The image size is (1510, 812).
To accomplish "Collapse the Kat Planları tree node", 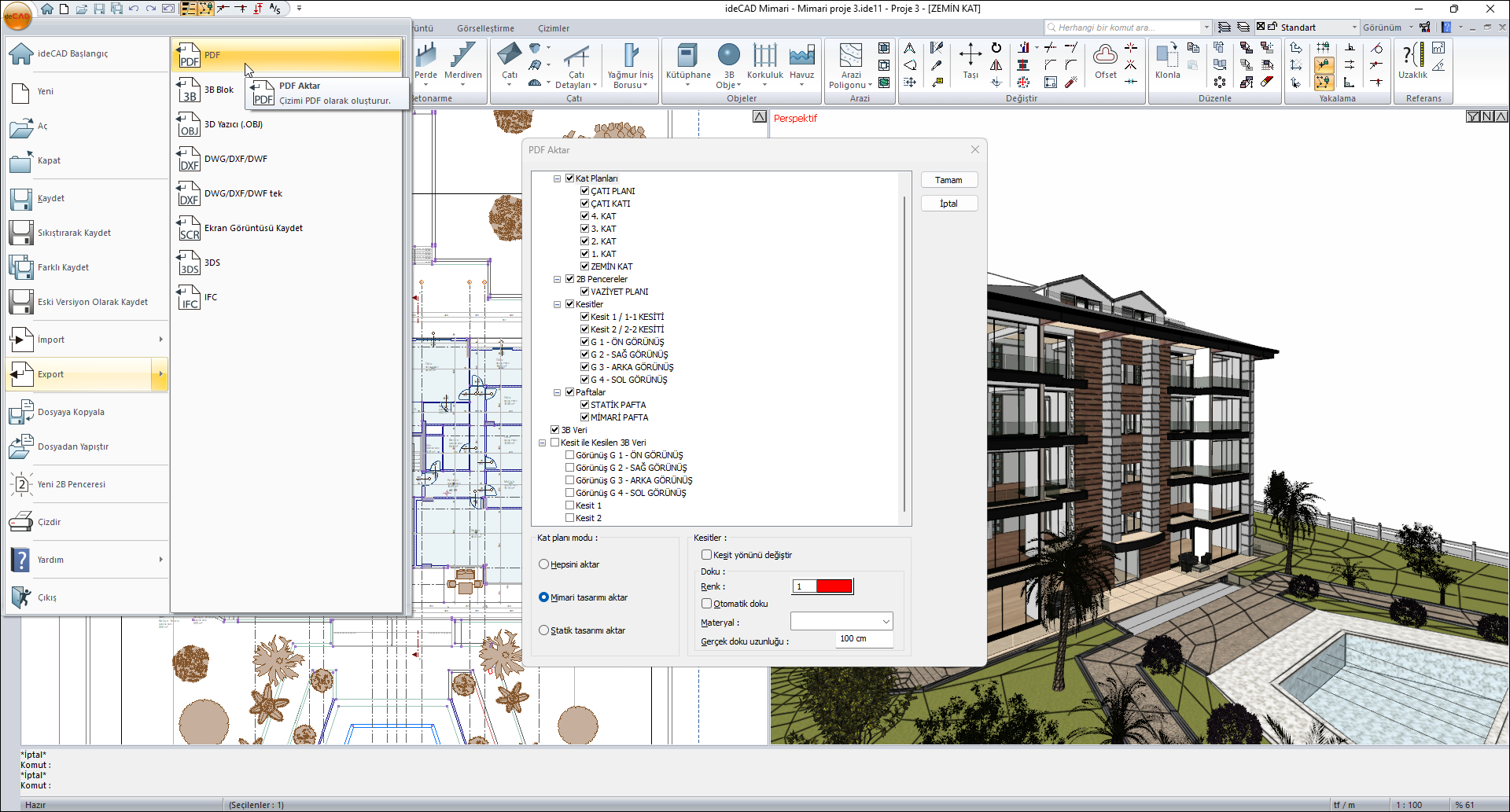I will (x=557, y=178).
